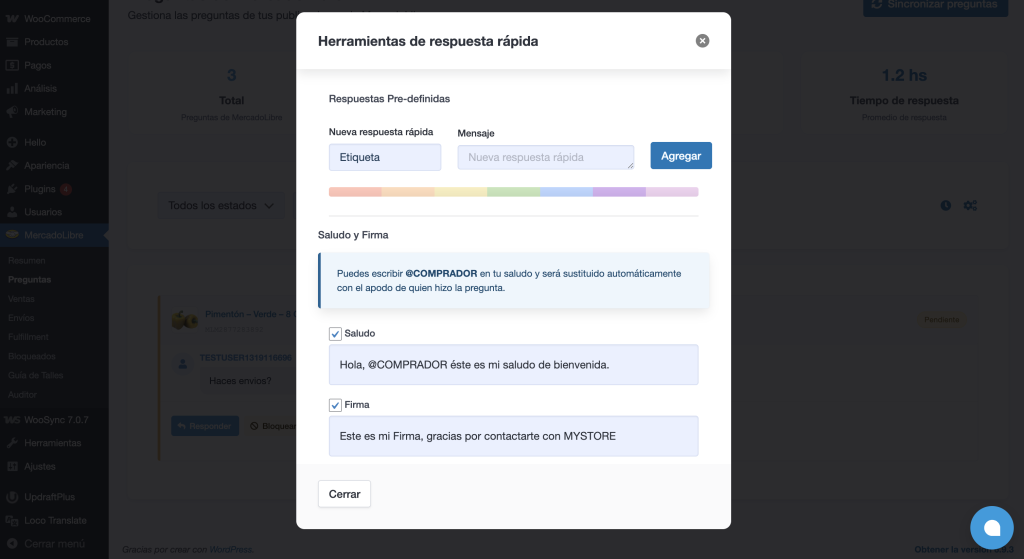Open Productos in the sidebar

pos(46,42)
